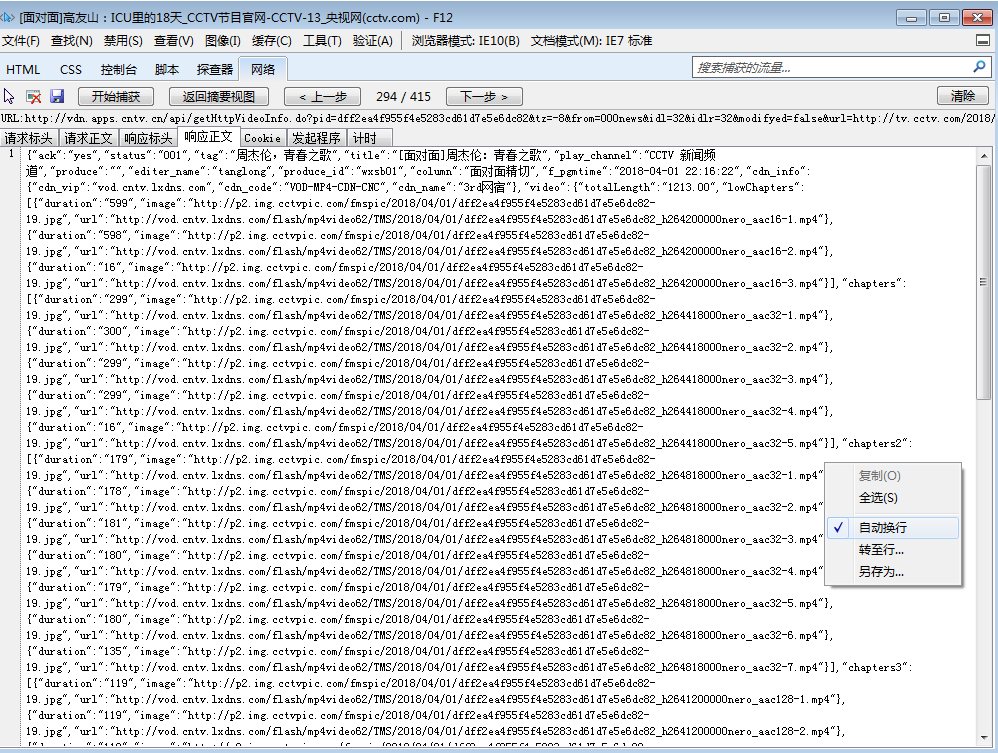Open the 发起程序 tab

tap(316, 137)
